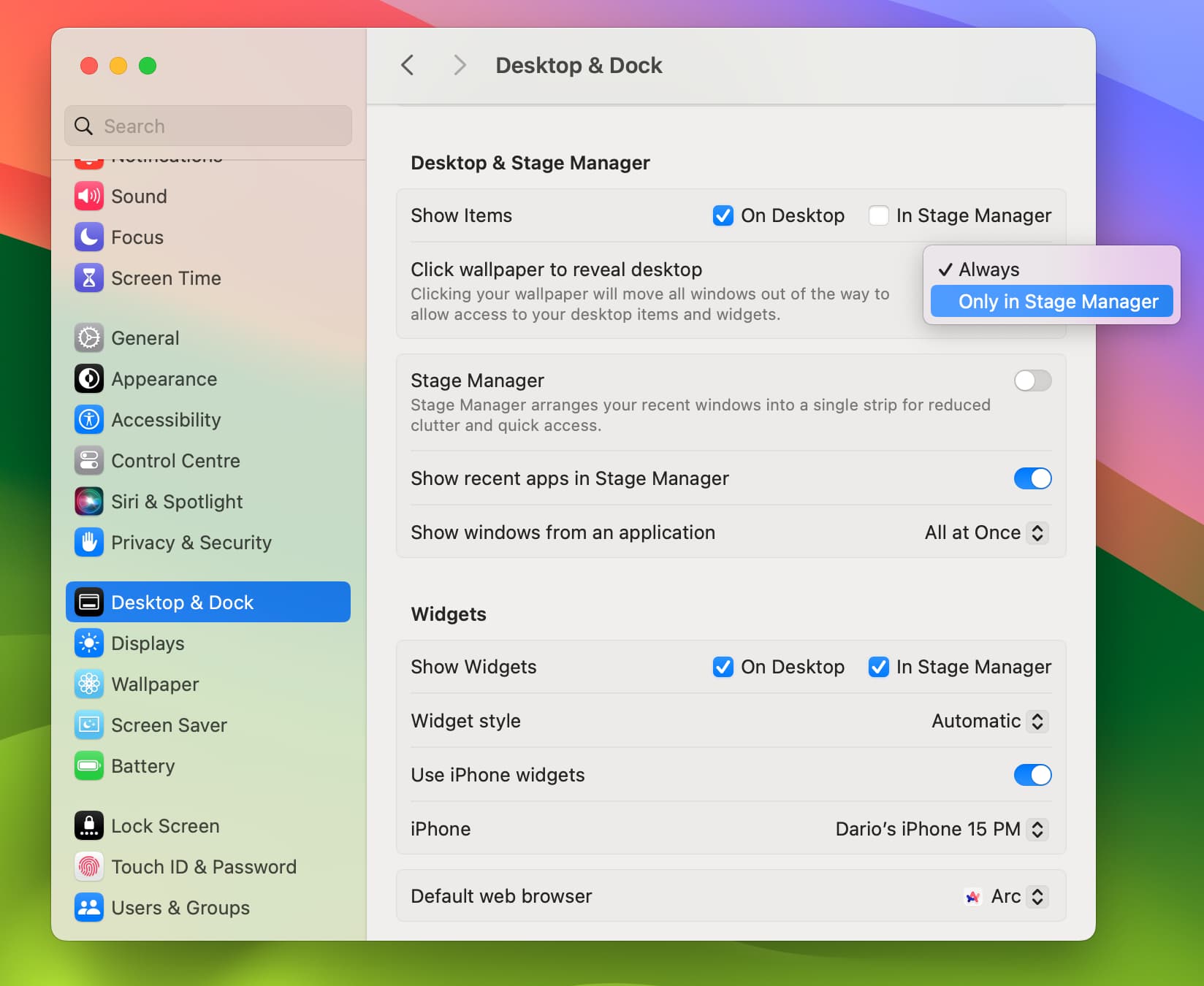Image resolution: width=1204 pixels, height=986 pixels.
Task: Open the Screen Time hourglass icon
Action: (x=89, y=278)
